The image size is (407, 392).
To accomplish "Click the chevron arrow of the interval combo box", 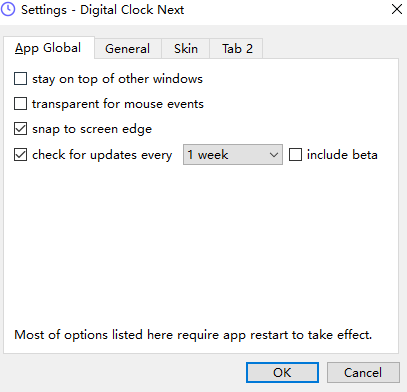I will coord(274,155).
